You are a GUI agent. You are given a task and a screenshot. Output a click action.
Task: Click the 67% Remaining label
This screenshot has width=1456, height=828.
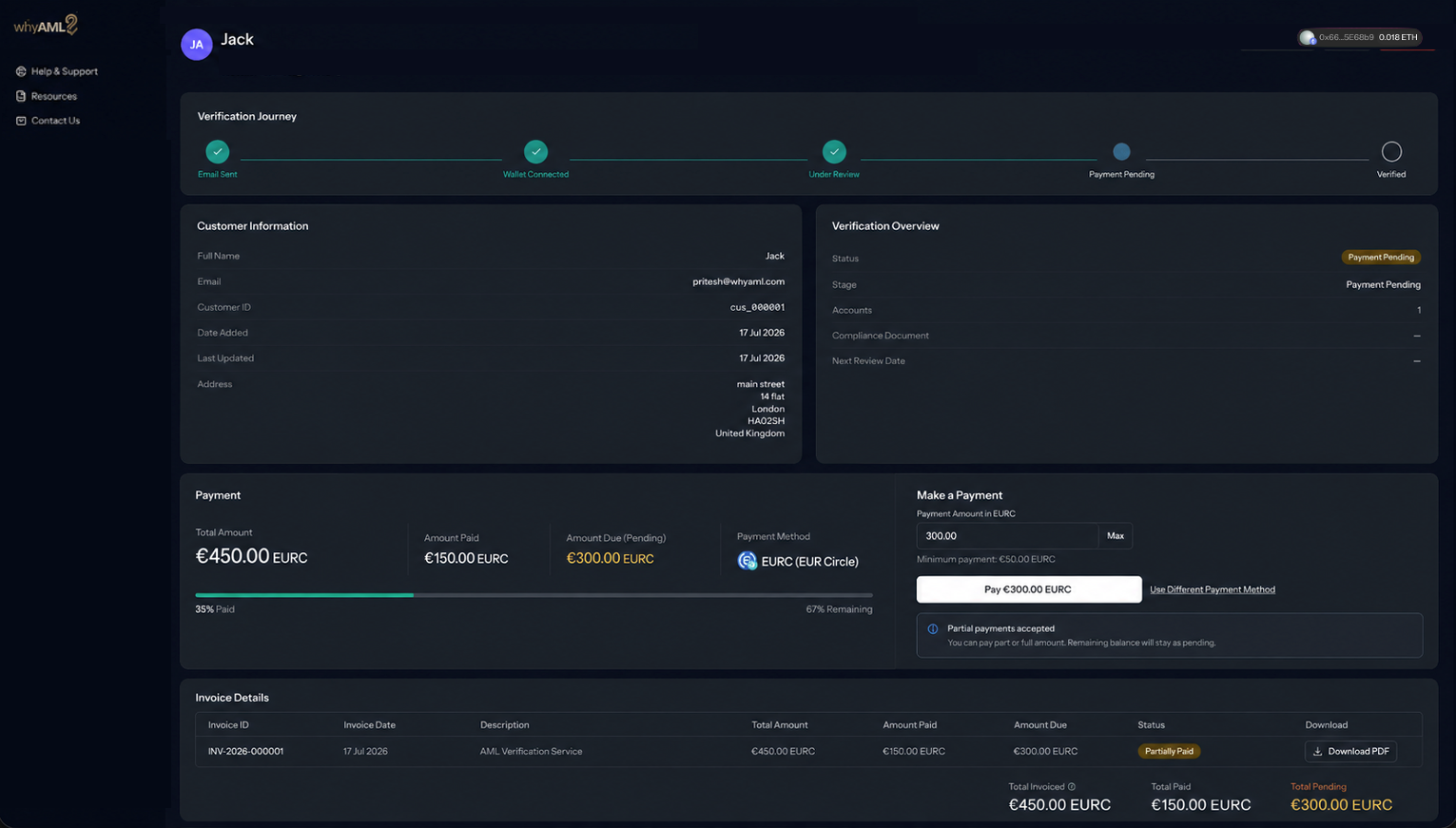point(839,609)
